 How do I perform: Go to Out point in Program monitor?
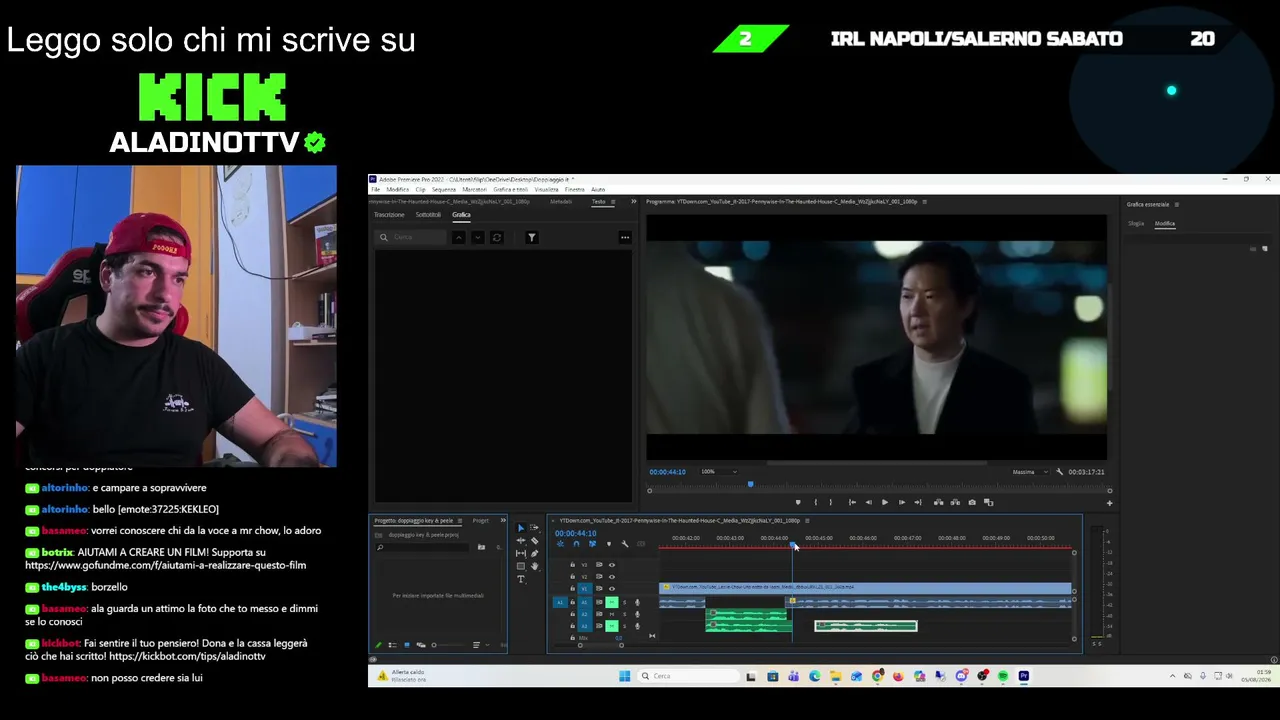(x=918, y=502)
